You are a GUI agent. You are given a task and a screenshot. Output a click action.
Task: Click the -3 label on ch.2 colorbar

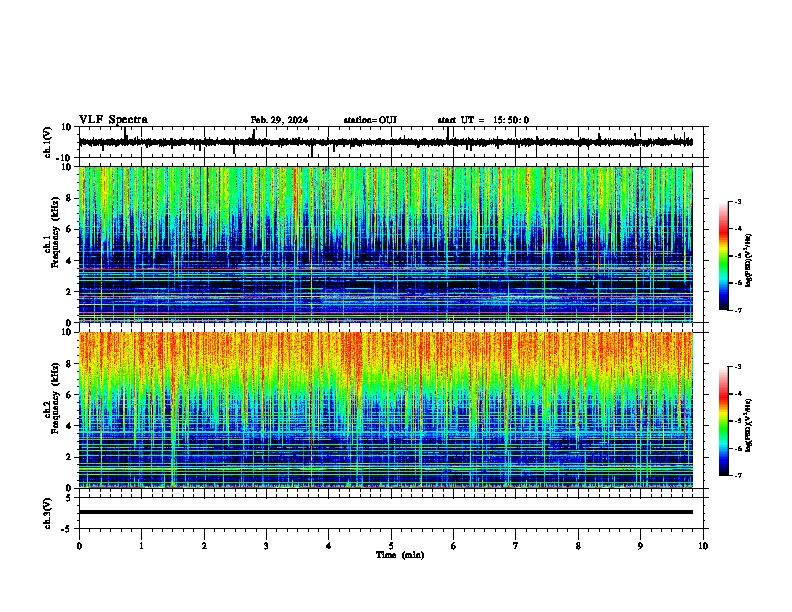click(x=737, y=367)
